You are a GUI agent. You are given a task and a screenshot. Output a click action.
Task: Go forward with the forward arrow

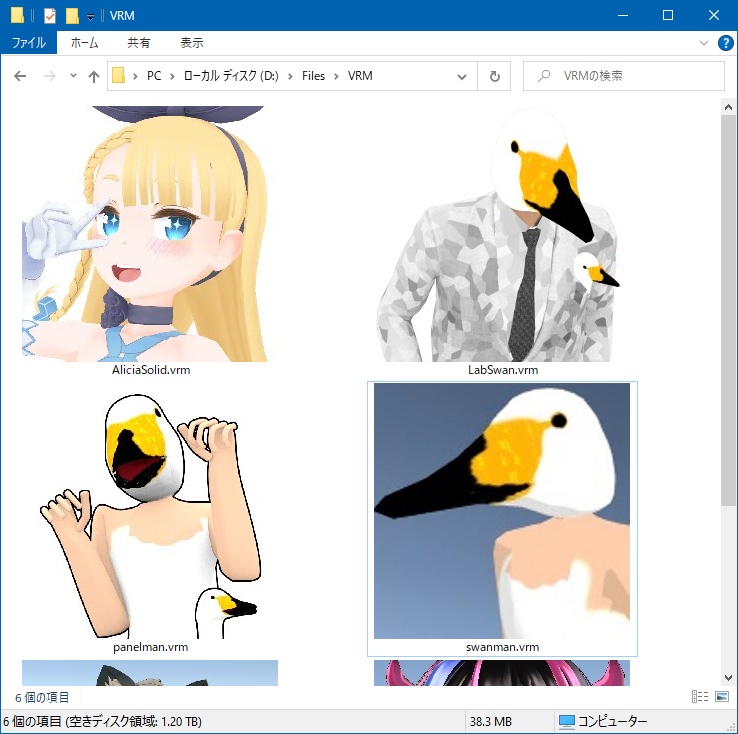(x=49, y=76)
